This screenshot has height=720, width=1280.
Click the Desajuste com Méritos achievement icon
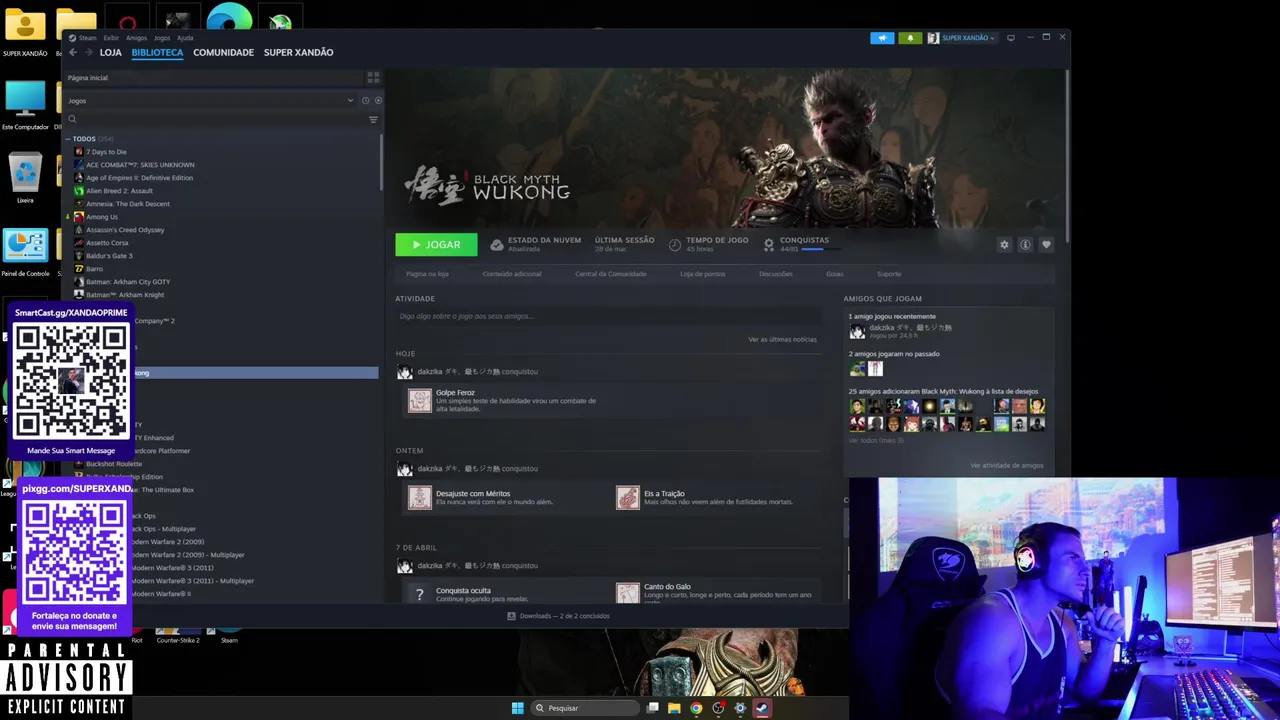pyautogui.click(x=420, y=497)
